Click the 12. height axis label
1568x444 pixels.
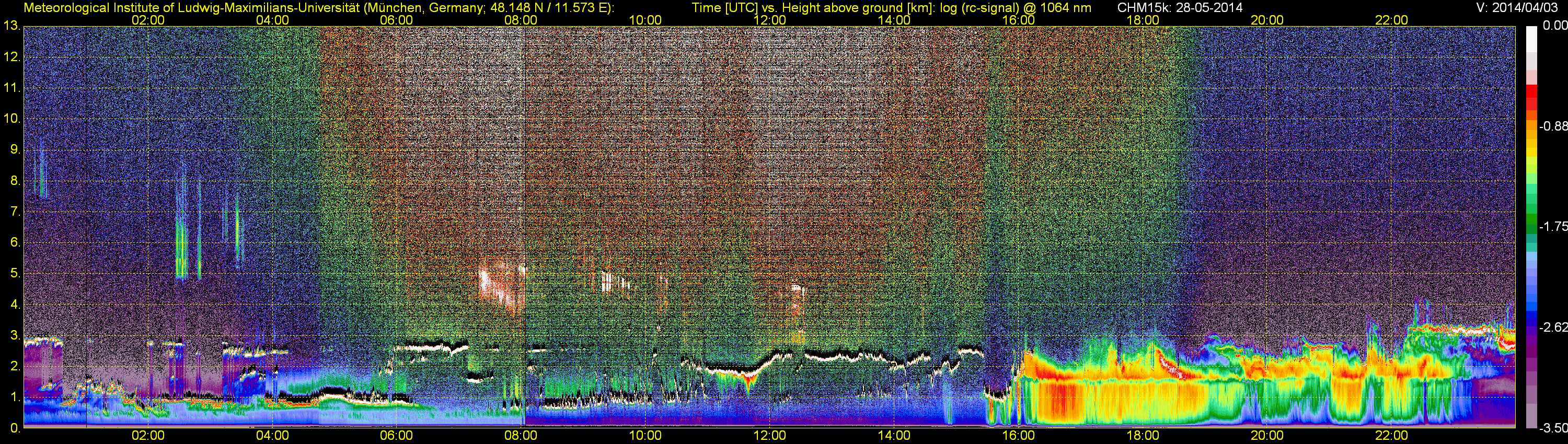pos(11,57)
